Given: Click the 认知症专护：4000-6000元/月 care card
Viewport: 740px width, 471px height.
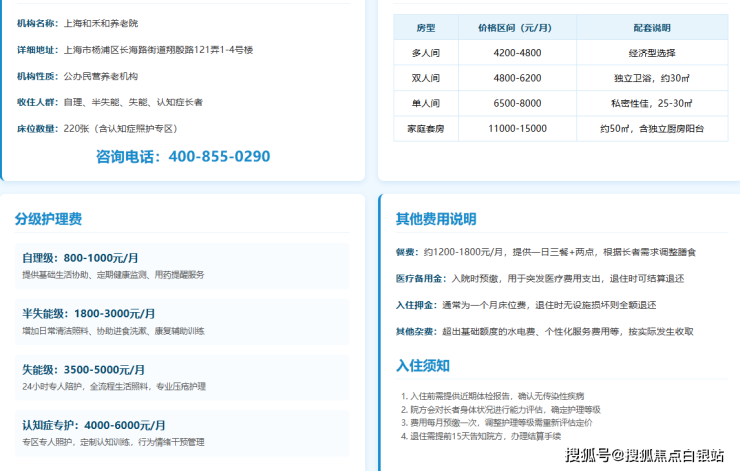Looking at the screenshot, I should 182,433.
